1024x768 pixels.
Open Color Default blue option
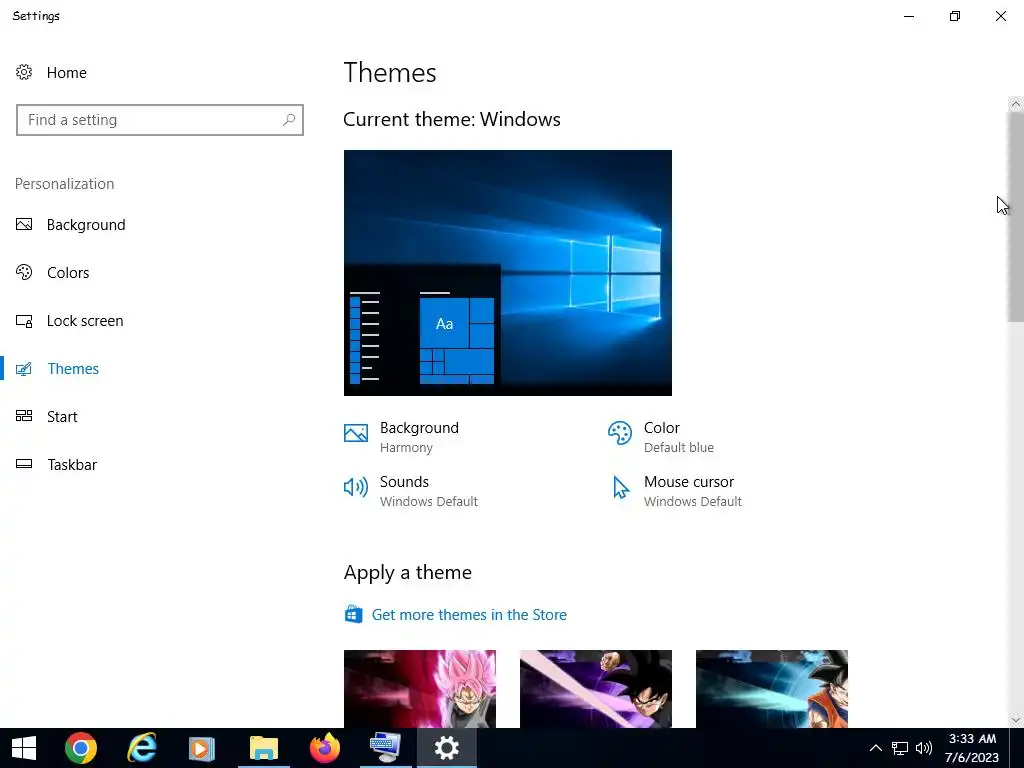tap(679, 437)
